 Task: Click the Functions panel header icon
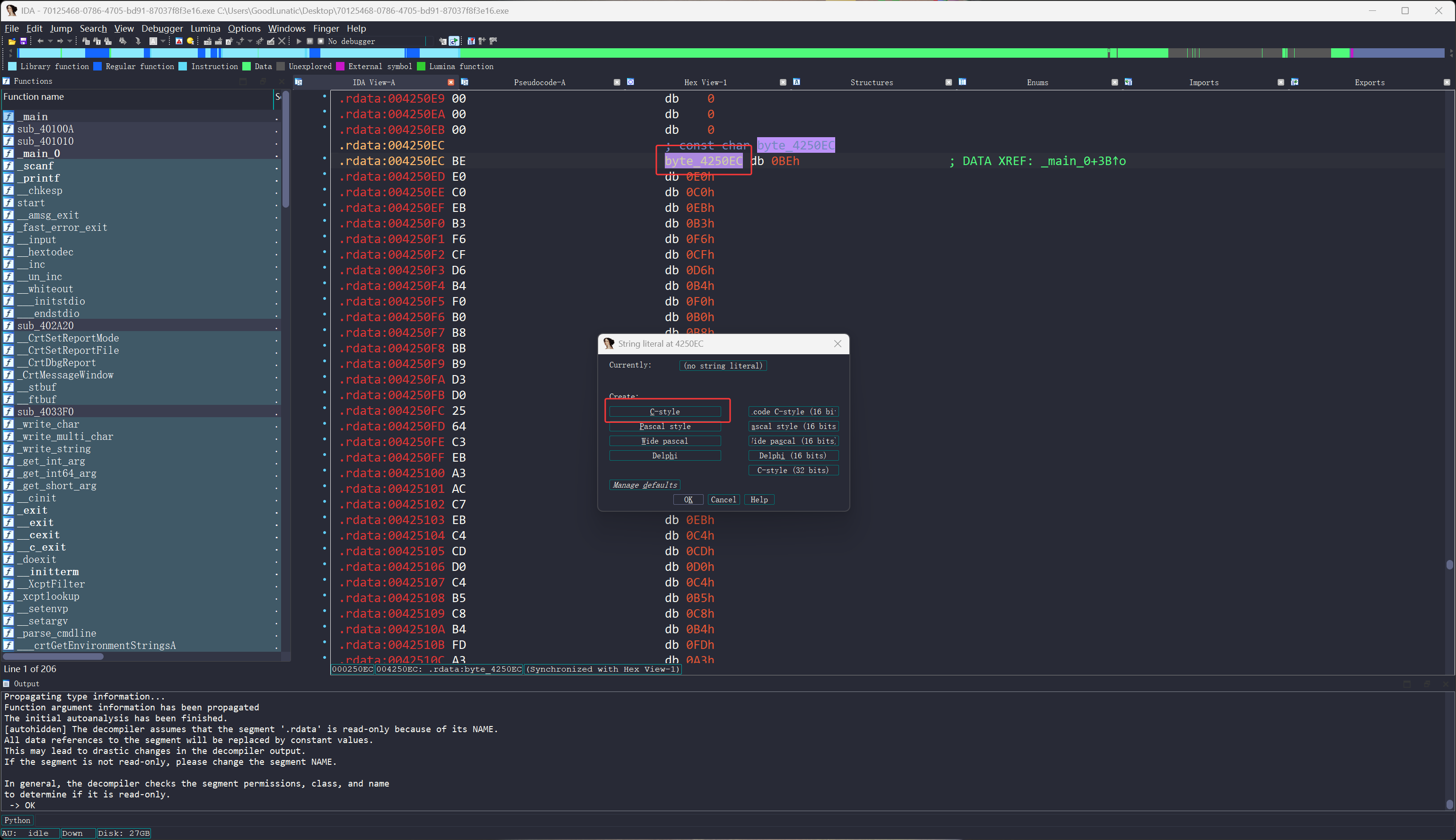coord(6,81)
